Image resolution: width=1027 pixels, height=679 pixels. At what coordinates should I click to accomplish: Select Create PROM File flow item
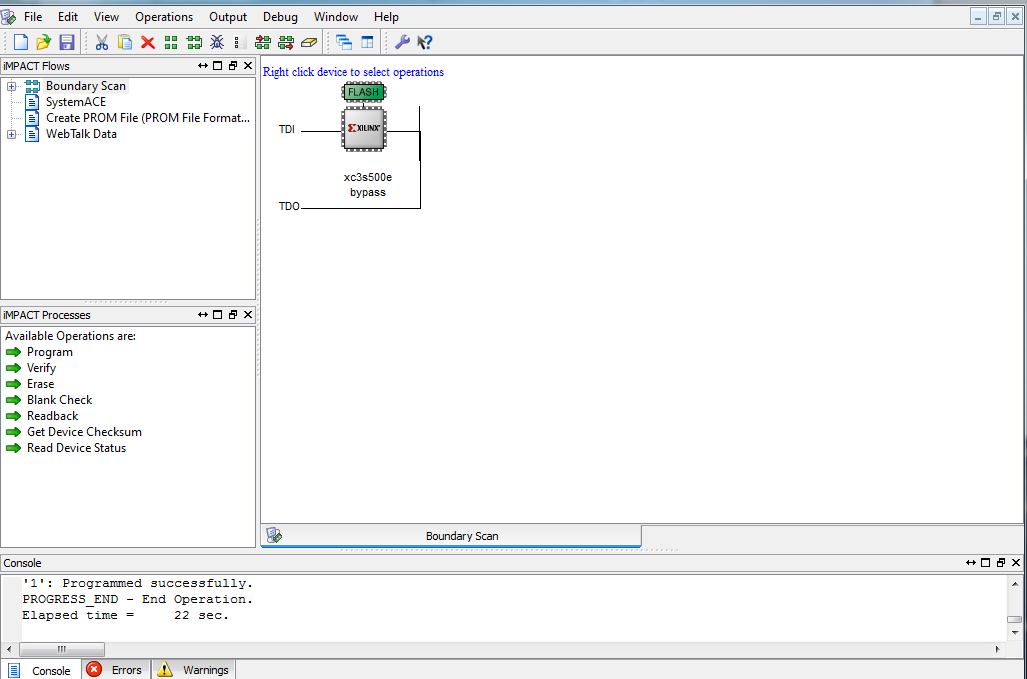[x=148, y=118]
